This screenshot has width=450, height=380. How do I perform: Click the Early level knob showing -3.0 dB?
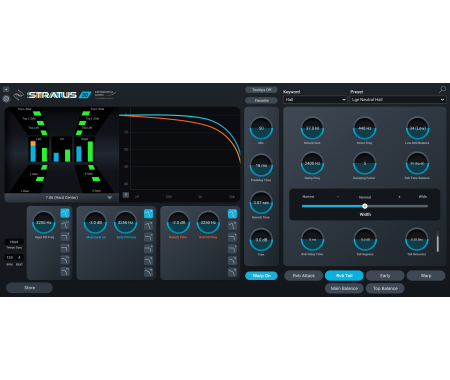(x=95, y=222)
